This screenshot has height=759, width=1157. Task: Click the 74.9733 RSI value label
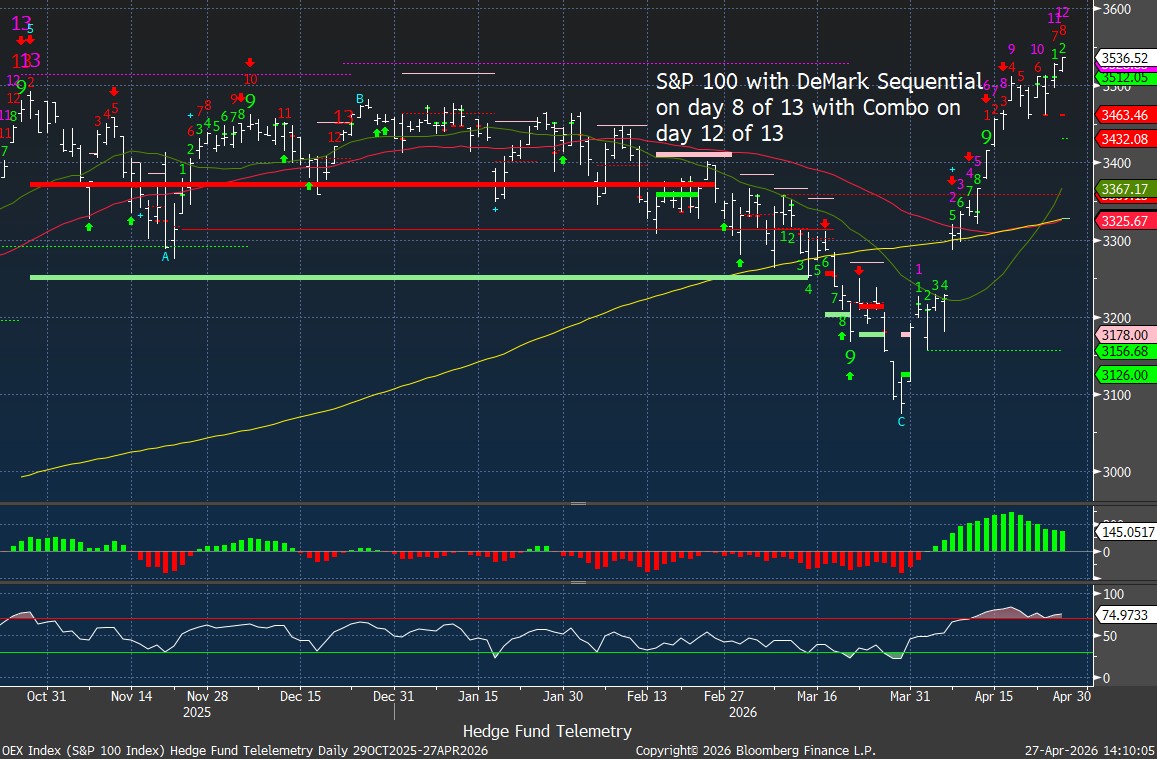[1124, 616]
